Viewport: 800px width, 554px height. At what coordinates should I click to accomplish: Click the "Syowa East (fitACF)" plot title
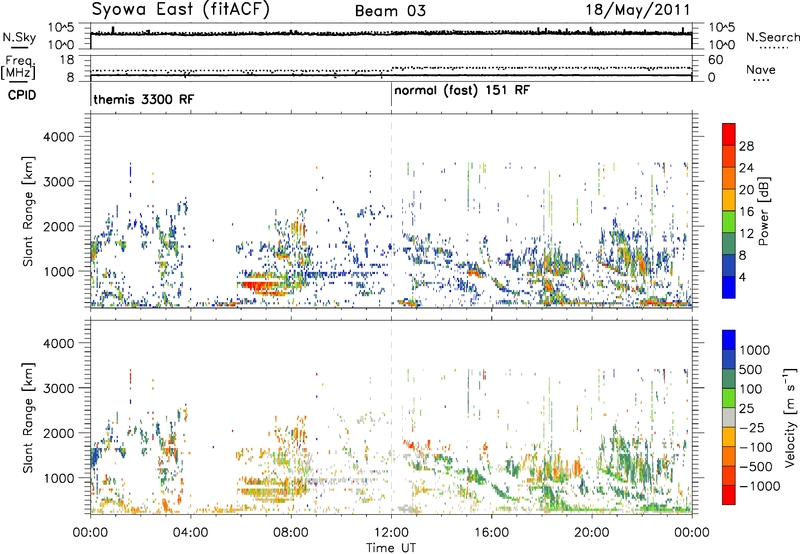(180, 9)
